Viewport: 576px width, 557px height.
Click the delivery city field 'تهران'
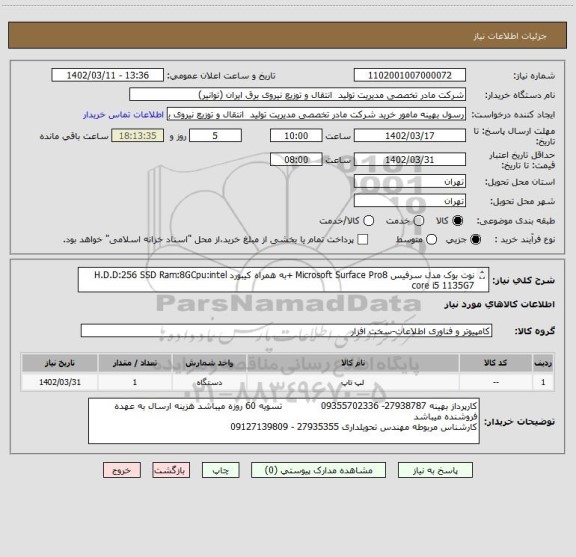tap(410, 201)
